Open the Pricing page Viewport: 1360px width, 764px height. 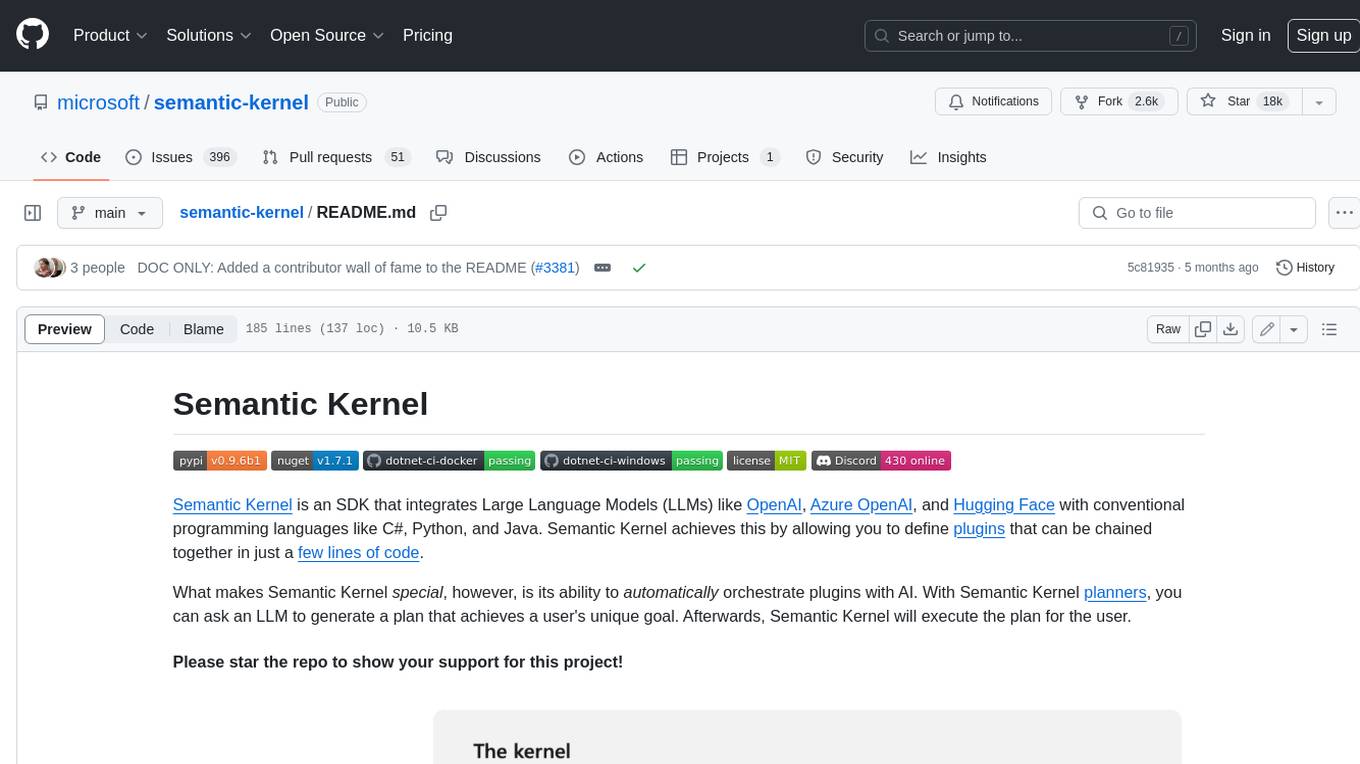[x=427, y=35]
